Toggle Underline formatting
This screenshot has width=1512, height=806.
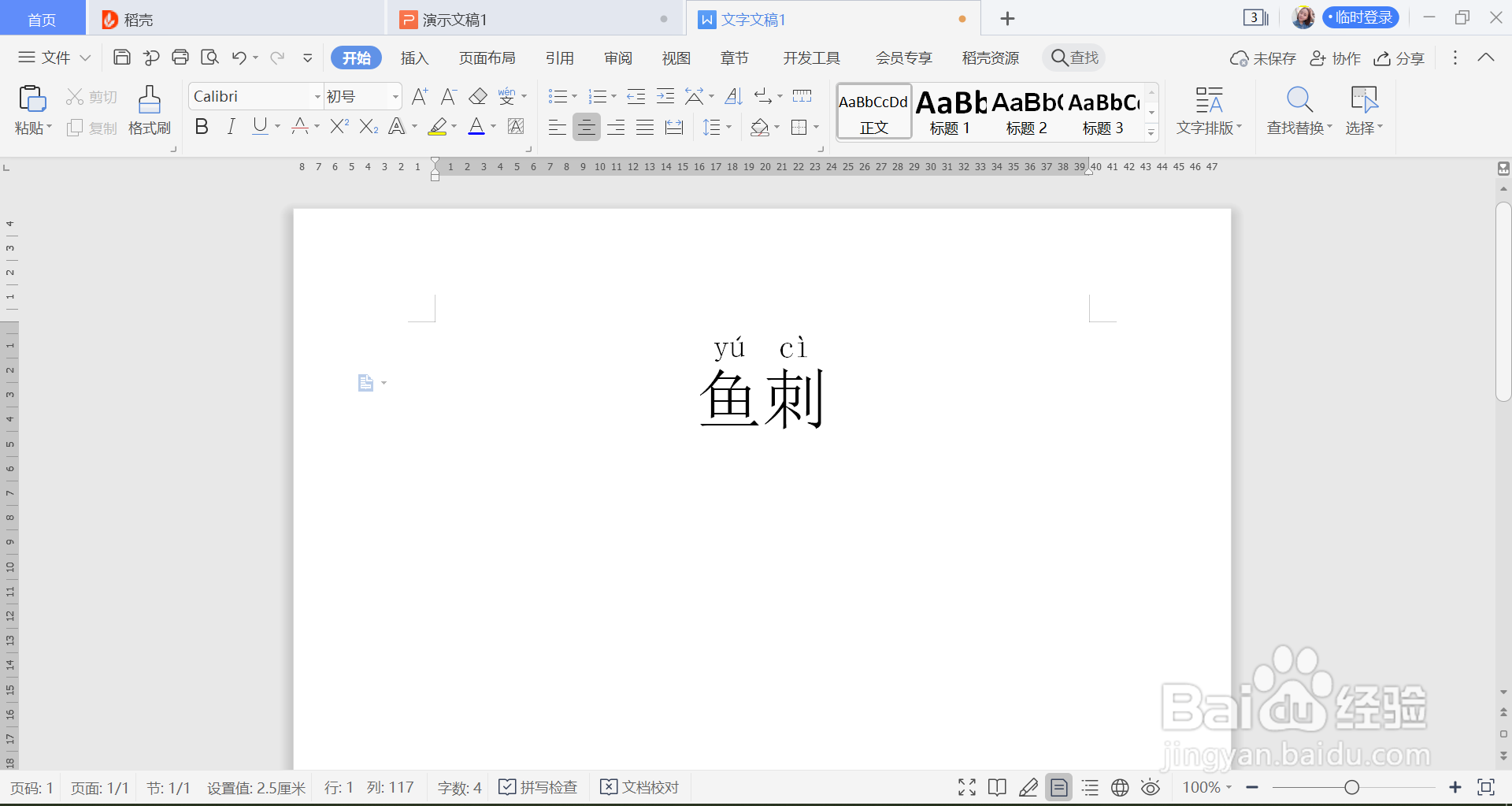[260, 126]
